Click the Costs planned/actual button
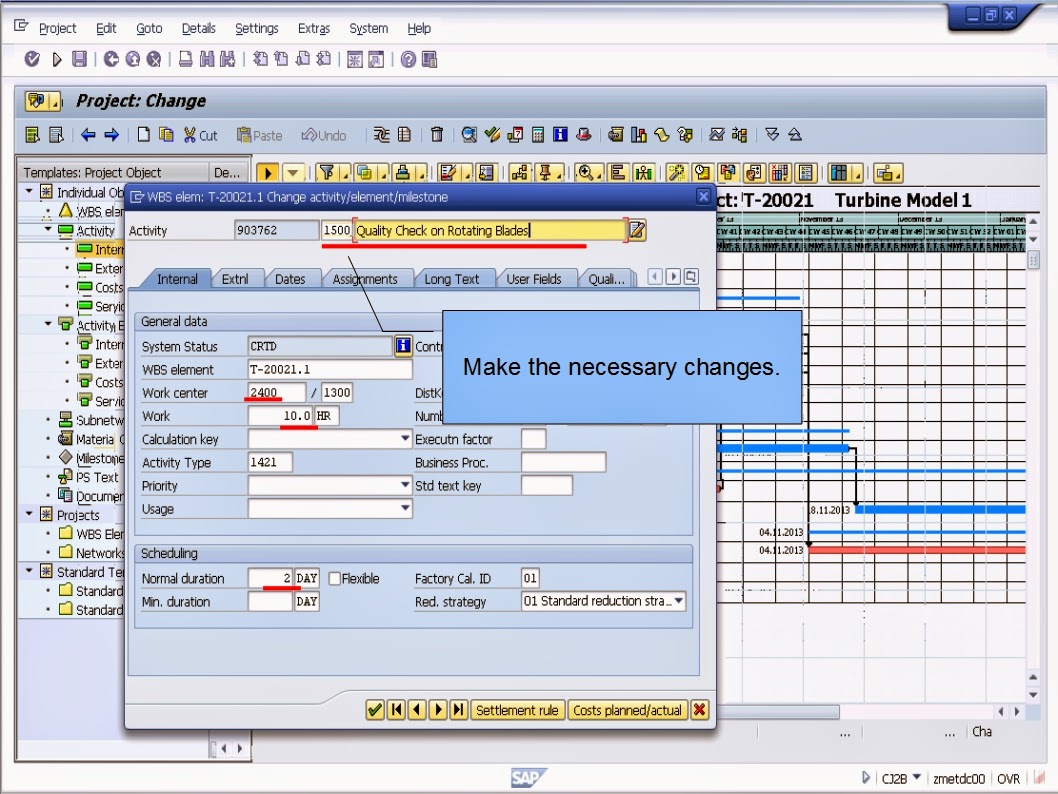 tap(628, 710)
